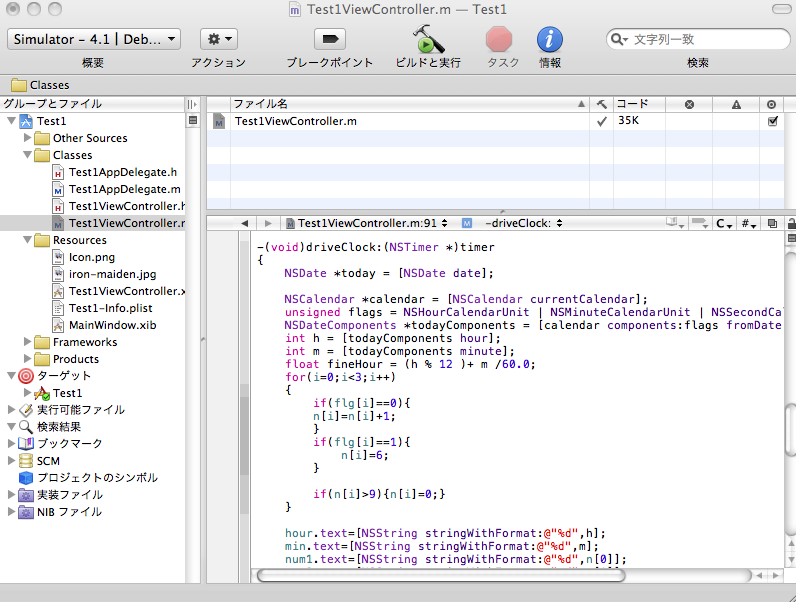
Task: Toggle target checkbox for Test1ViewController.m
Action: pyautogui.click(x=773, y=121)
